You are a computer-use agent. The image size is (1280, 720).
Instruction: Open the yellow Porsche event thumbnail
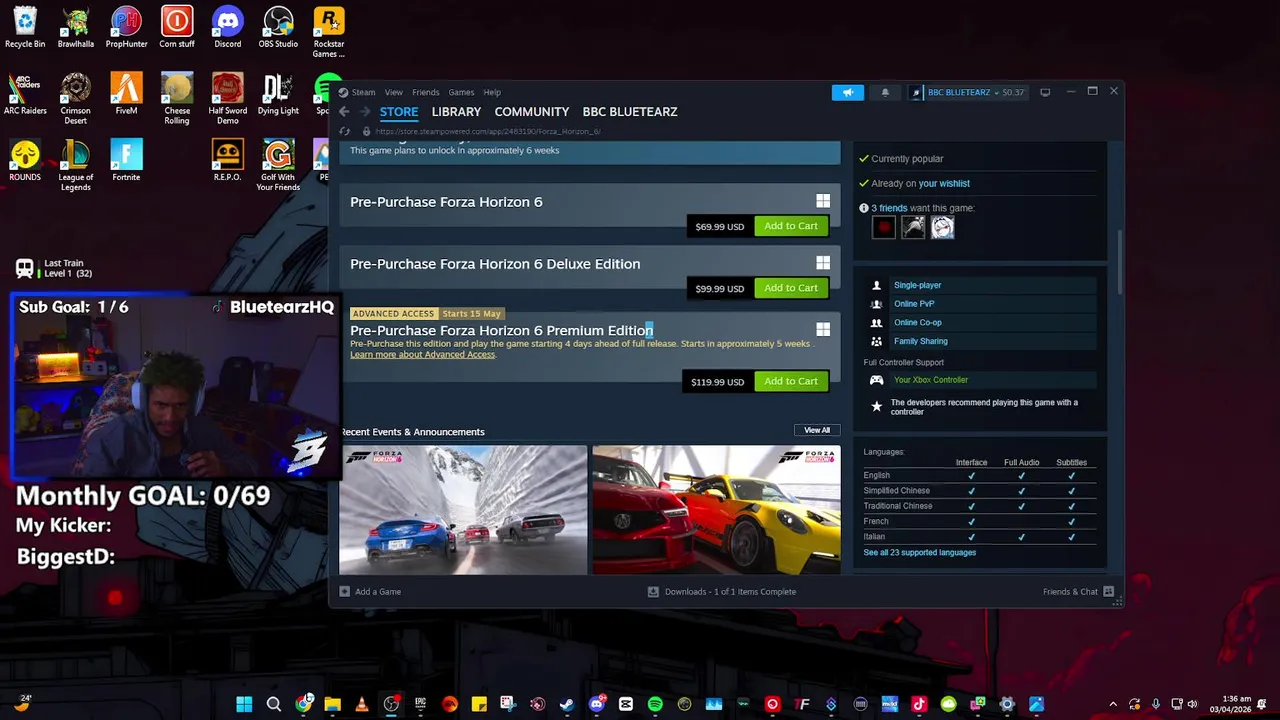(x=716, y=510)
